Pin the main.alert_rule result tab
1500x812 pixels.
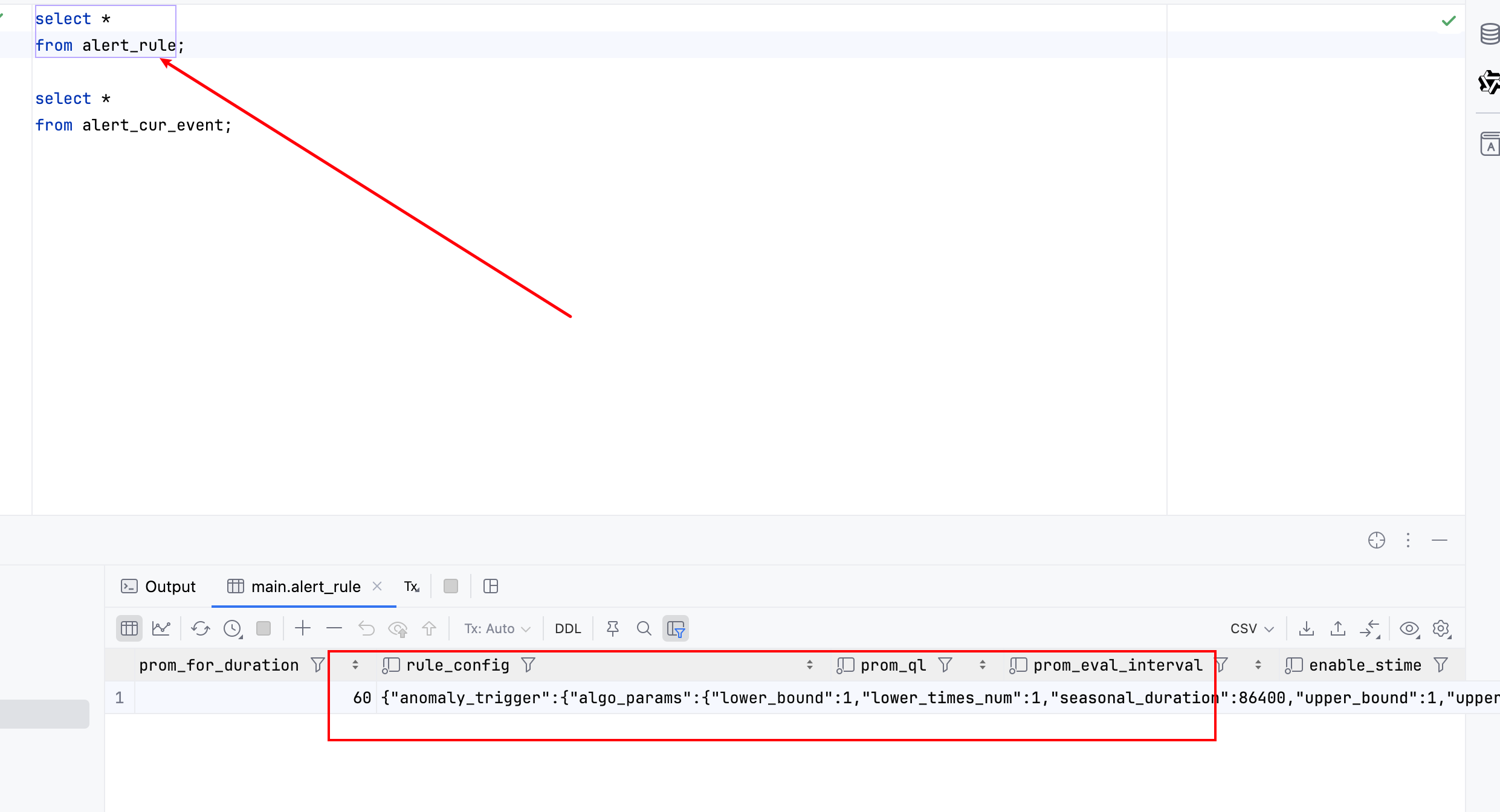tap(612, 628)
